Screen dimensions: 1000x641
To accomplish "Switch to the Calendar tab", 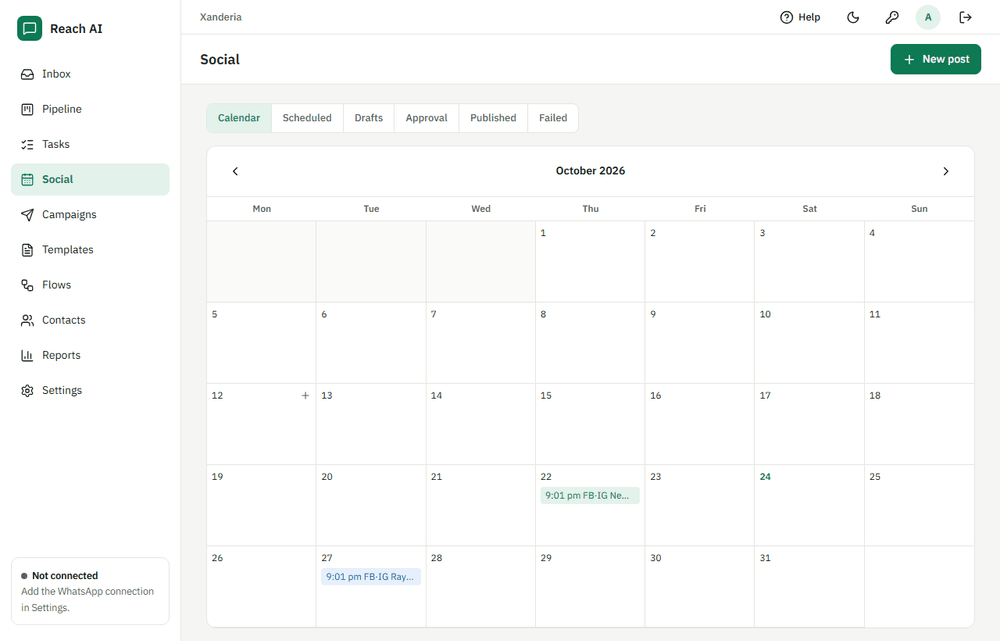I will tap(239, 118).
